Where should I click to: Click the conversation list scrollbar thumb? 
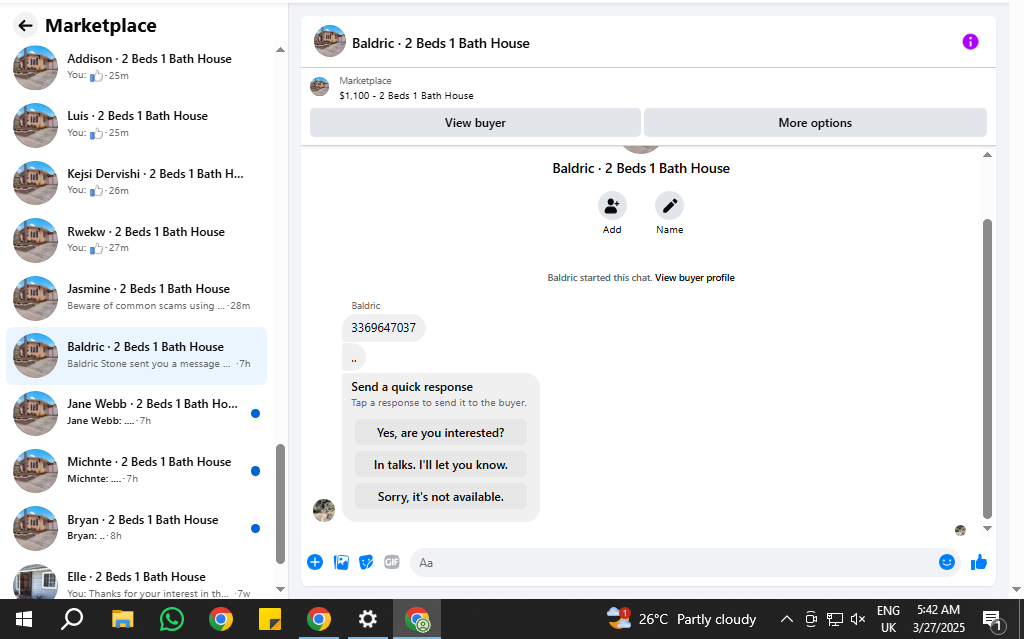(x=280, y=503)
